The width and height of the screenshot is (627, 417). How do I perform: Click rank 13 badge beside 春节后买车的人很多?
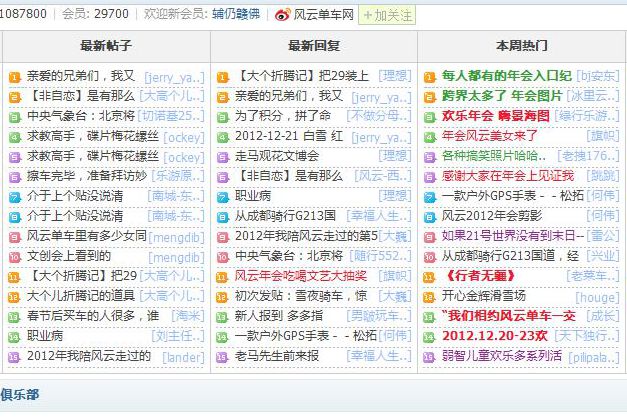click(14, 317)
